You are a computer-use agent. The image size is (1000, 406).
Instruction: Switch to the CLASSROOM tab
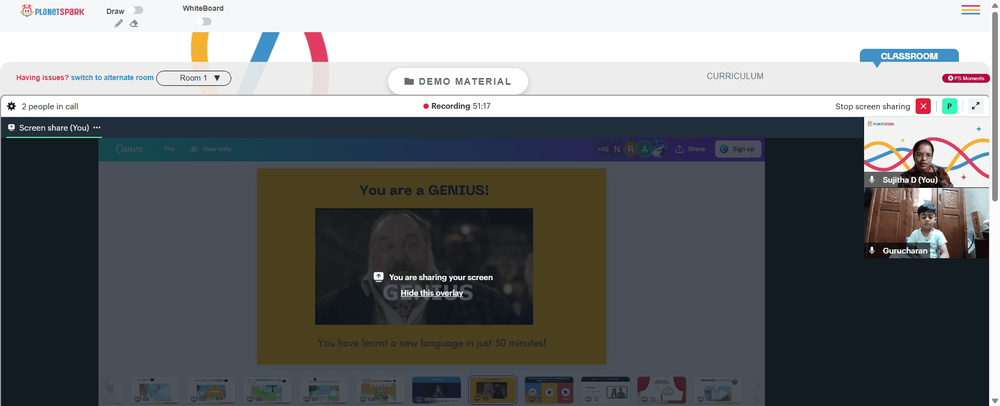(909, 56)
